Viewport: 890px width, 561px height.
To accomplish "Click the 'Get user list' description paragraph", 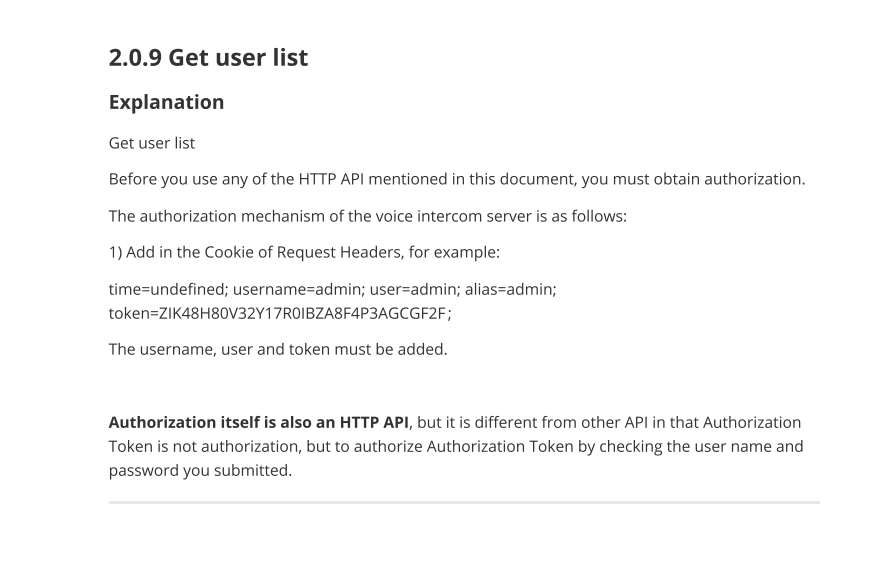I will 152,143.
